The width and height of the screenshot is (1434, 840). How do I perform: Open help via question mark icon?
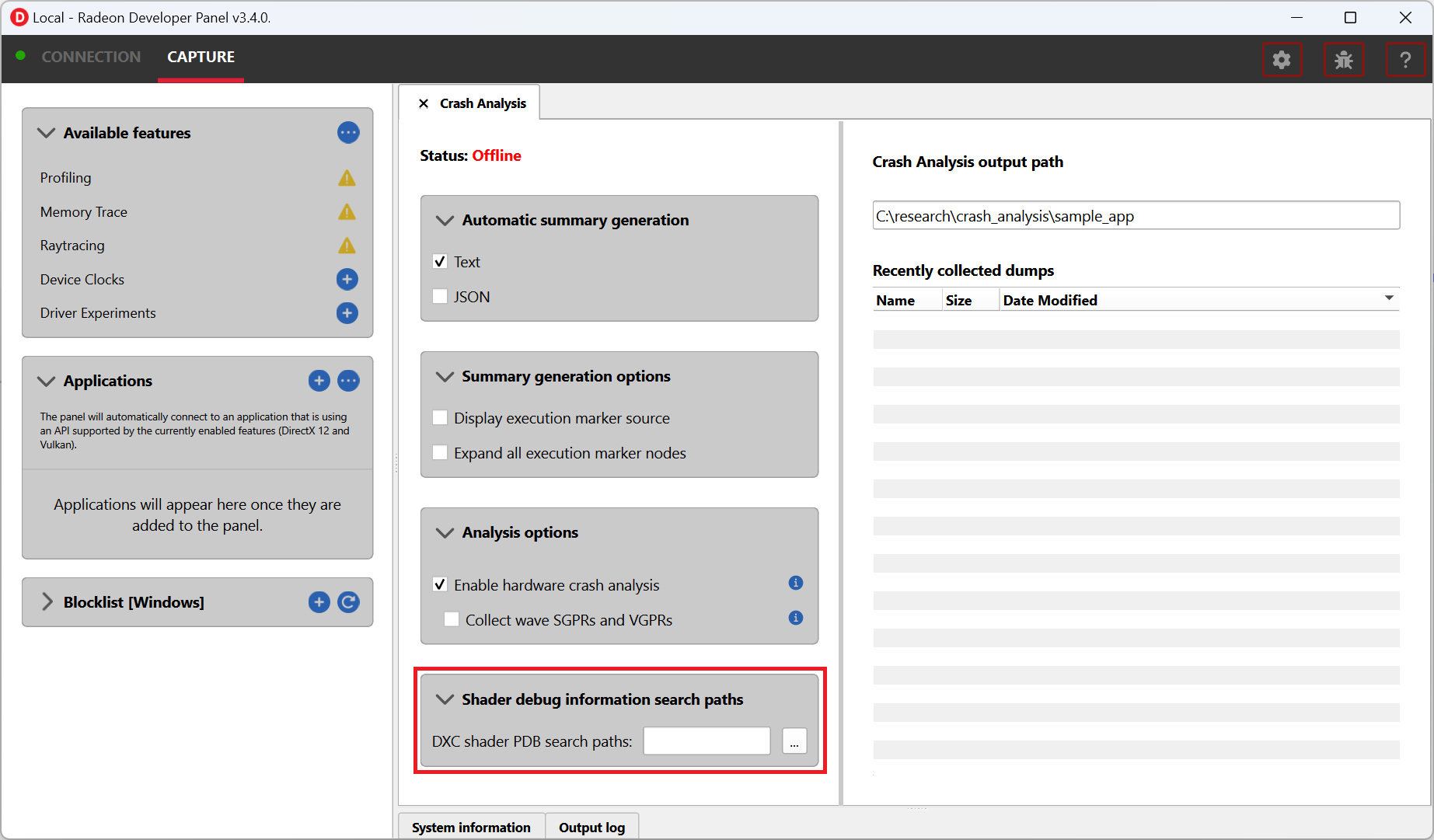pos(1404,60)
